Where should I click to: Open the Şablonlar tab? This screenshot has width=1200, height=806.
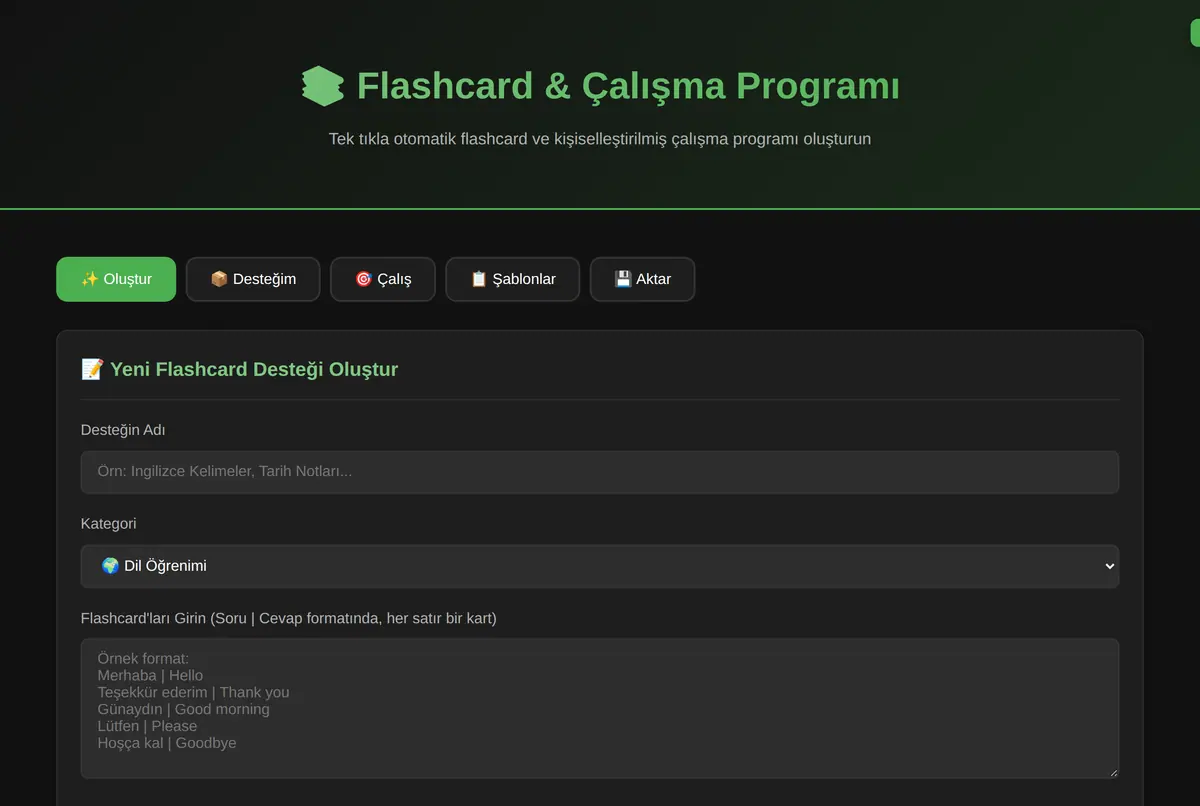coord(512,279)
